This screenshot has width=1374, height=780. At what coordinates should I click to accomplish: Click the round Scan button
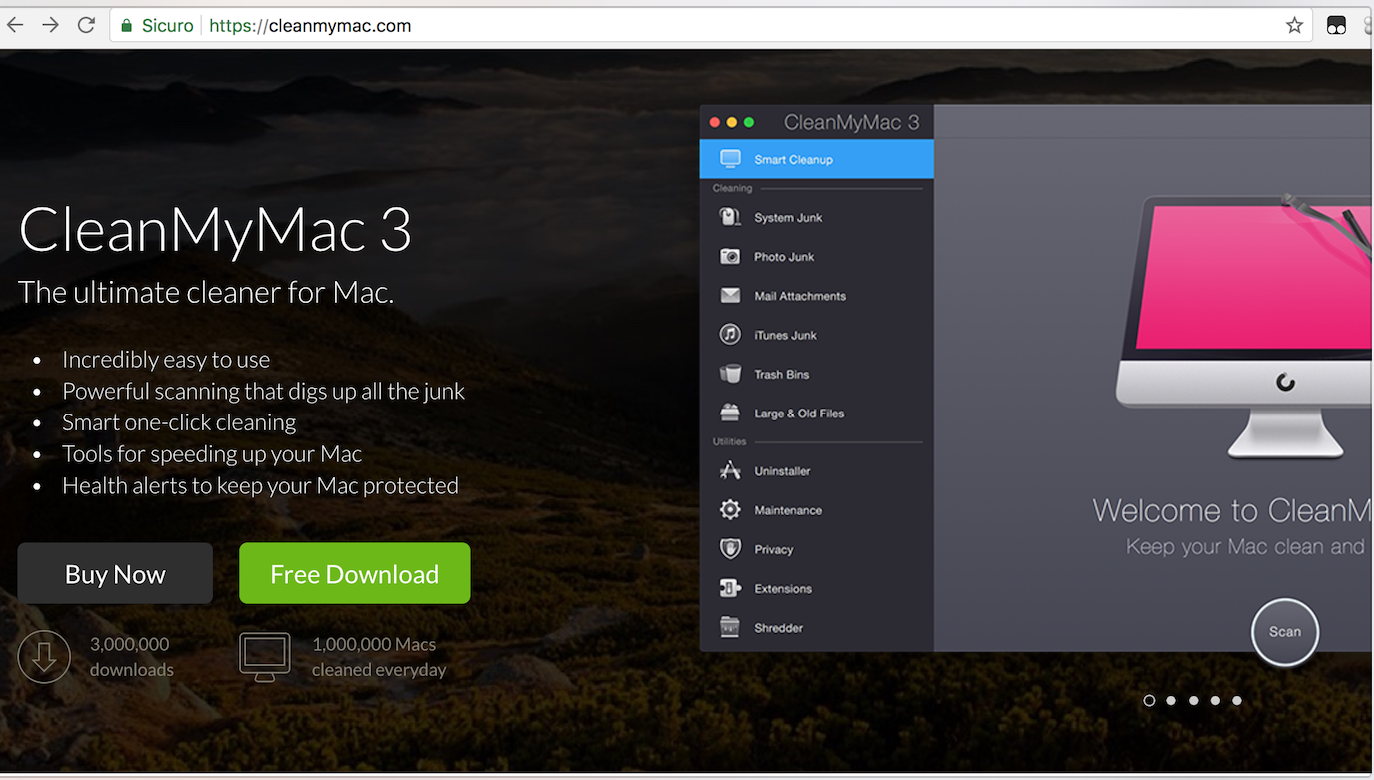click(1285, 632)
